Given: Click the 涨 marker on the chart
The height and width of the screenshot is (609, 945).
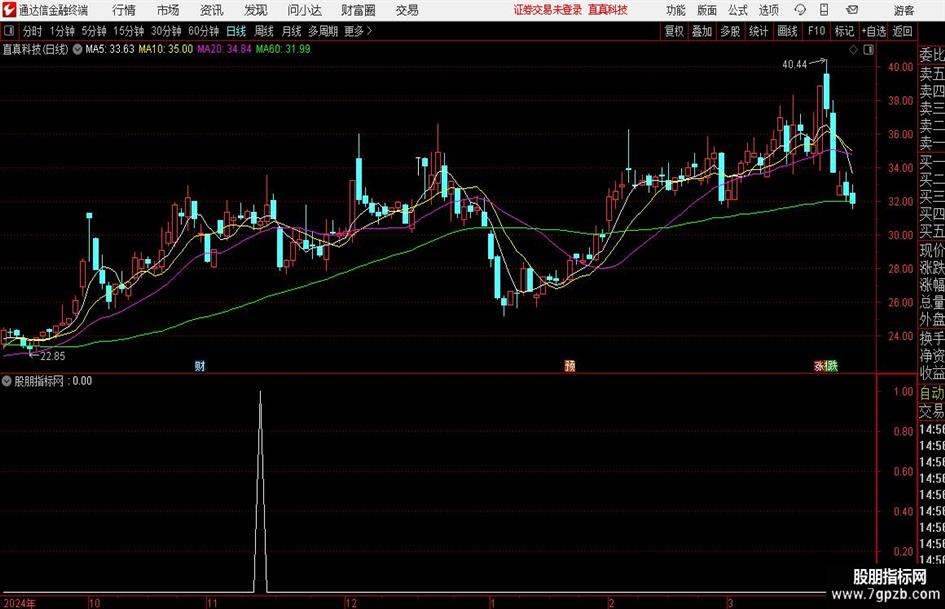Looking at the screenshot, I should [x=820, y=365].
